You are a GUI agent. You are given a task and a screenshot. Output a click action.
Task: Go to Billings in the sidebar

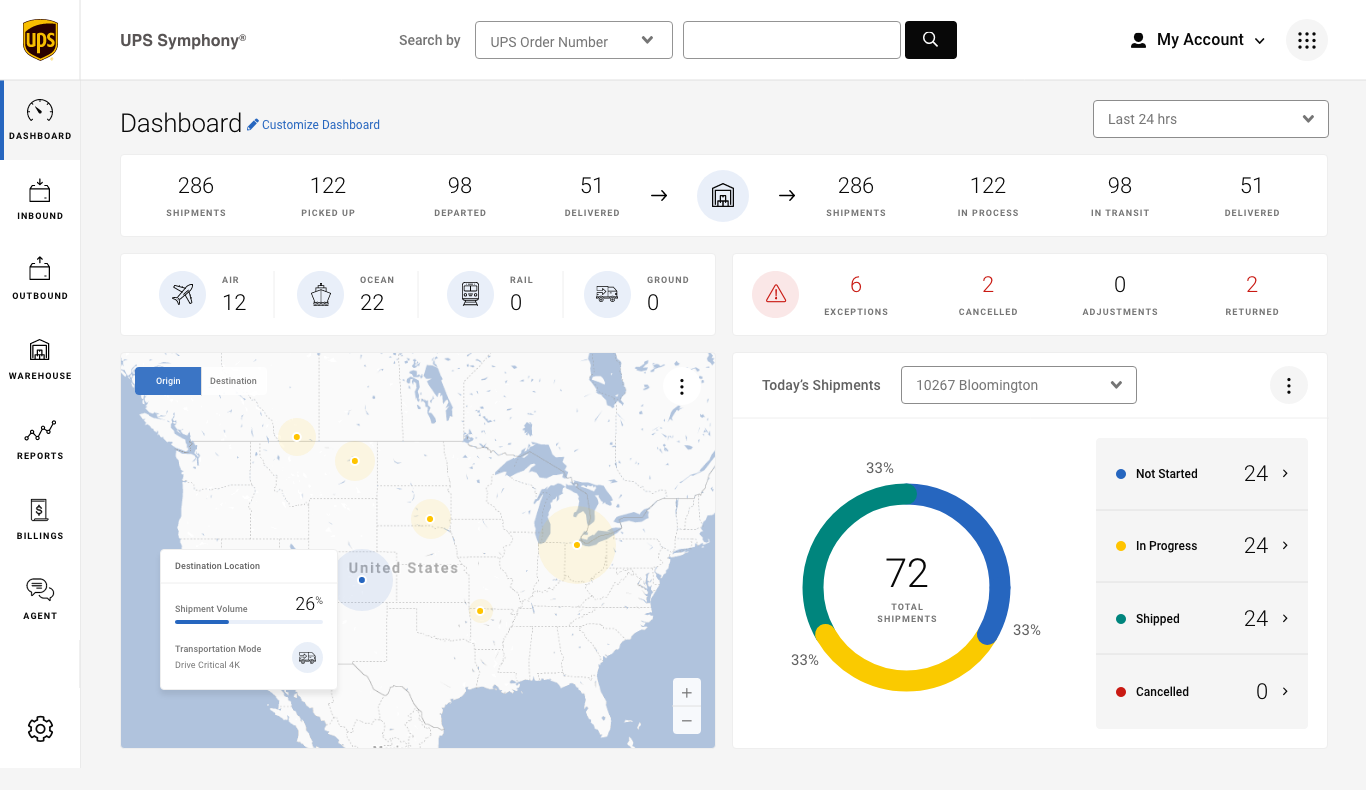click(x=40, y=519)
